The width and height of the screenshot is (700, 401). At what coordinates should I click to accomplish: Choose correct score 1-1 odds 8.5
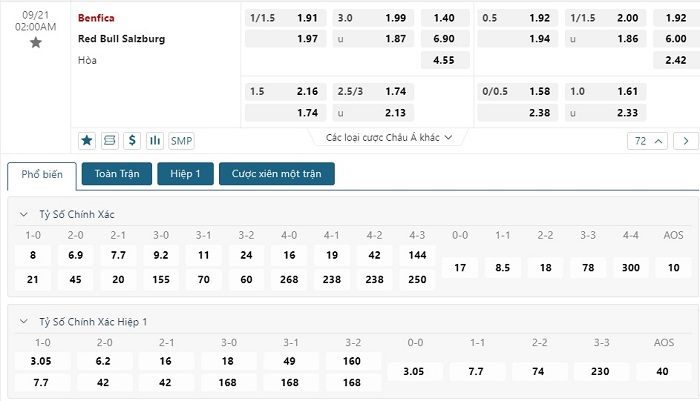[503, 267]
